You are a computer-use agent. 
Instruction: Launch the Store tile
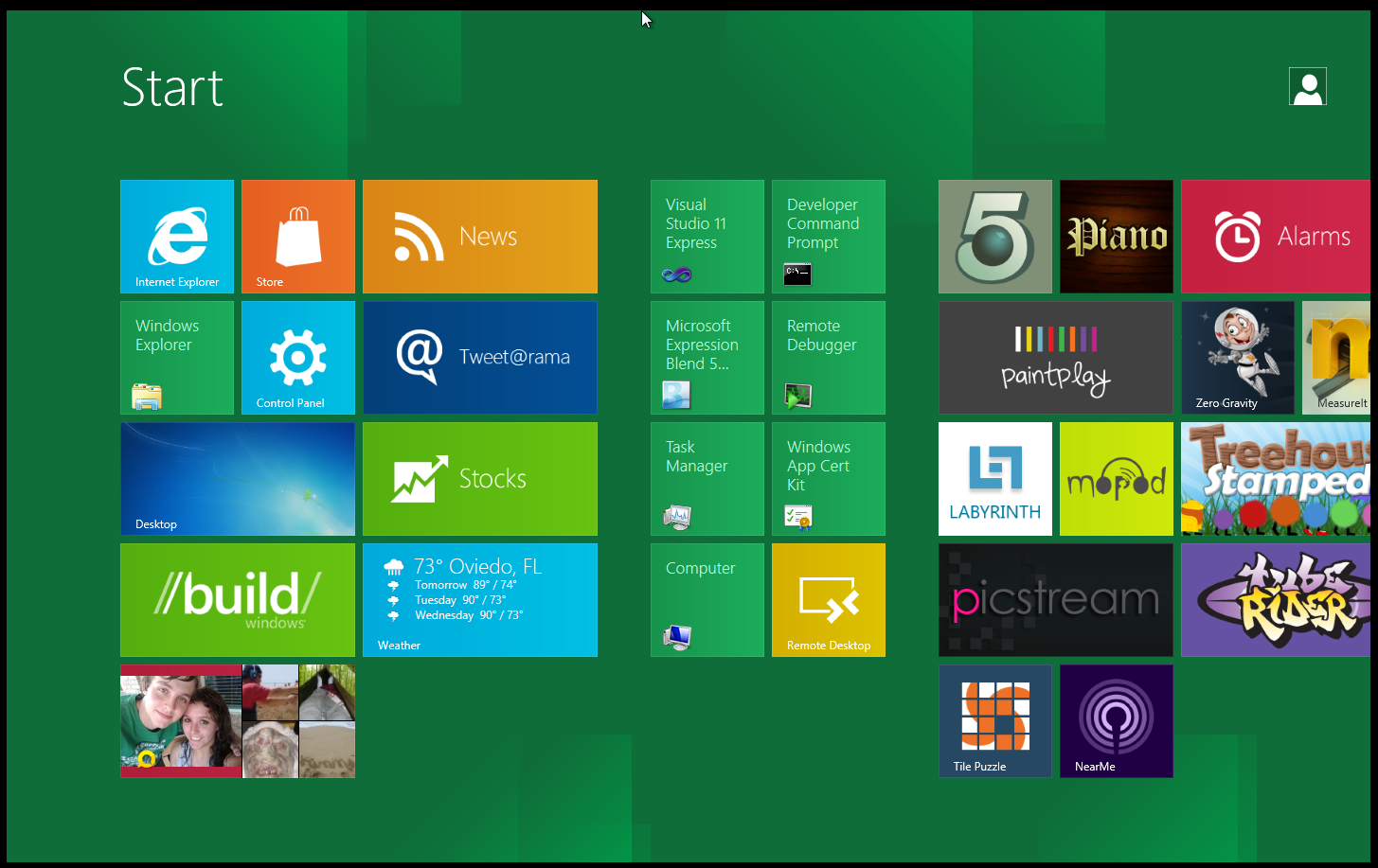point(298,237)
